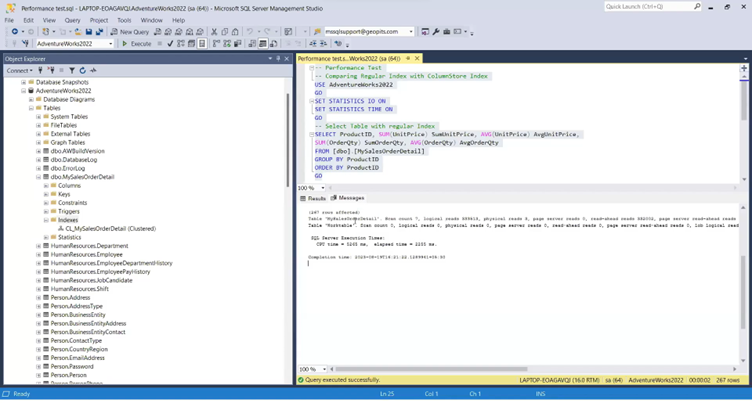This screenshot has height=403, width=752.
Task: Click the Decrease Indent icon
Action: tap(313, 44)
